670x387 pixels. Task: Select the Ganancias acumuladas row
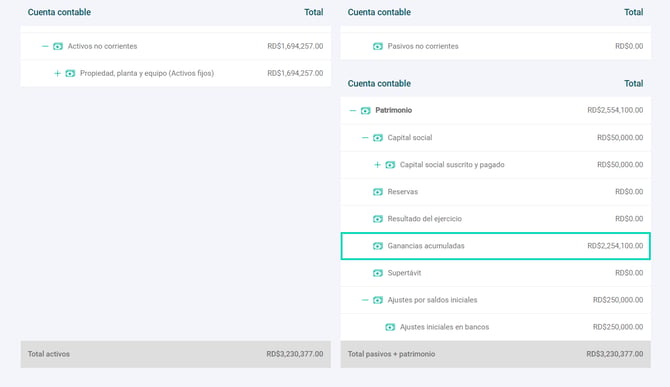(496, 246)
